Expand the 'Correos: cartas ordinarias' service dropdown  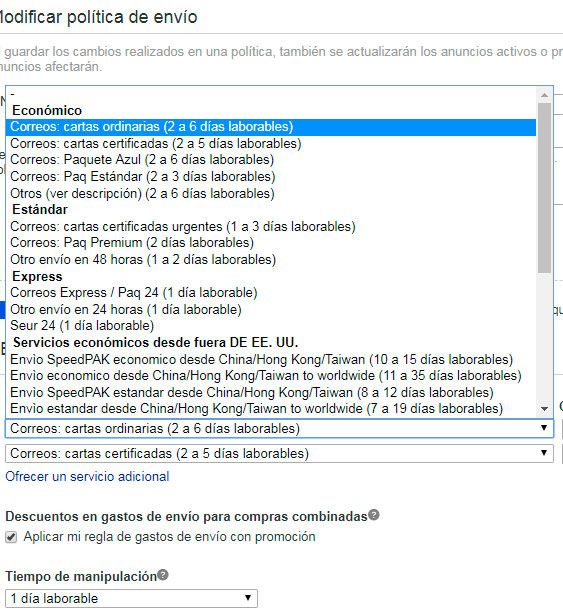click(280, 429)
